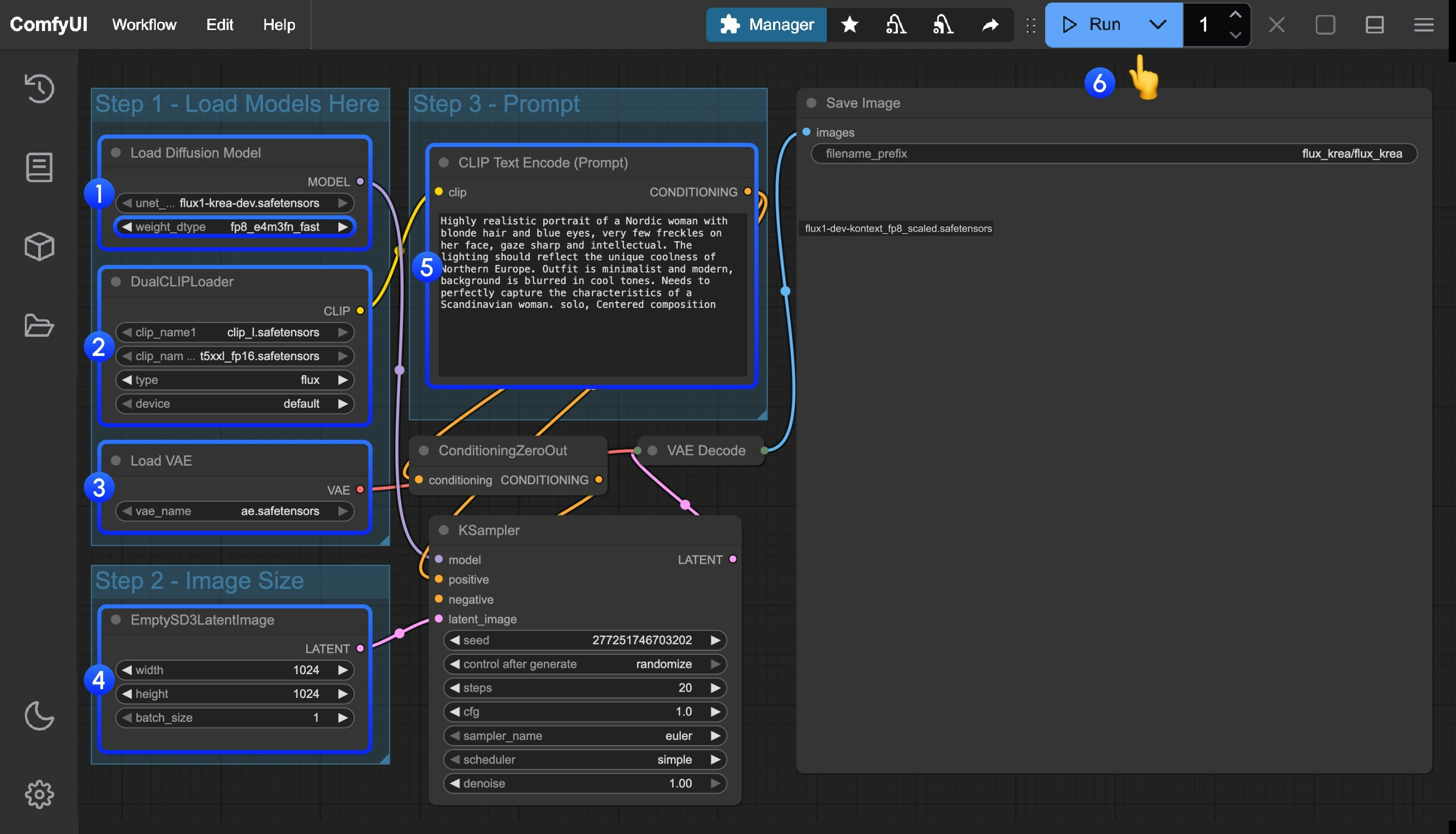Image resolution: width=1456 pixels, height=834 pixels.
Task: Open the sampler_name selector showing euler
Action: 584,736
